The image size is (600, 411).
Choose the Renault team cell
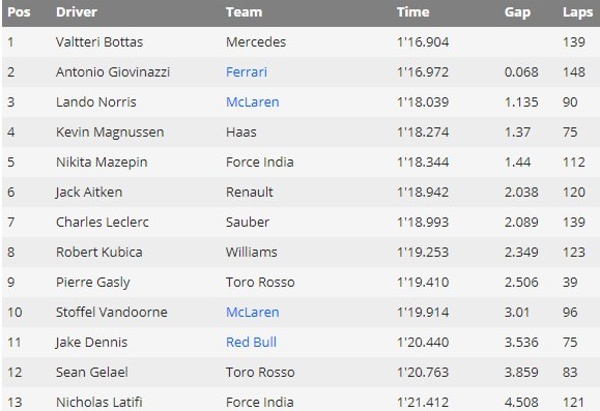pyautogui.click(x=251, y=192)
